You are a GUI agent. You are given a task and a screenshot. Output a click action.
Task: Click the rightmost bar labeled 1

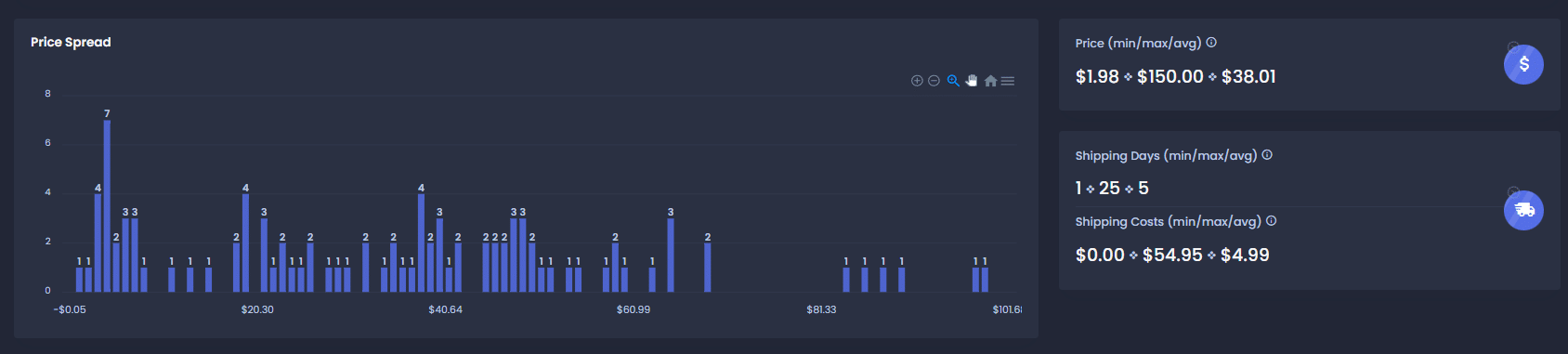[x=985, y=280]
